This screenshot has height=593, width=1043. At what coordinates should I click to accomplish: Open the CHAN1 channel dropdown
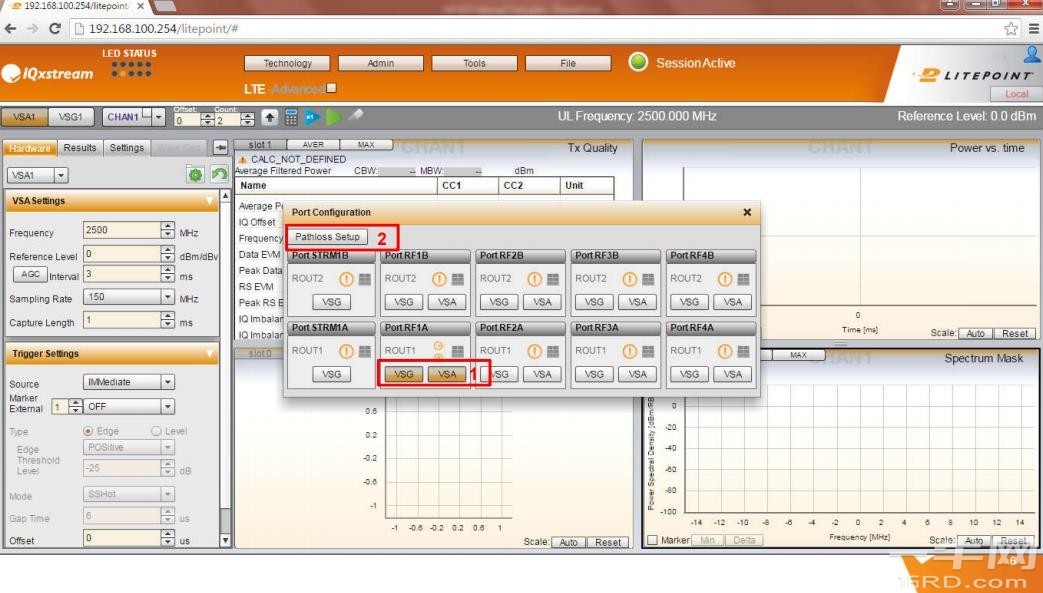click(158, 117)
